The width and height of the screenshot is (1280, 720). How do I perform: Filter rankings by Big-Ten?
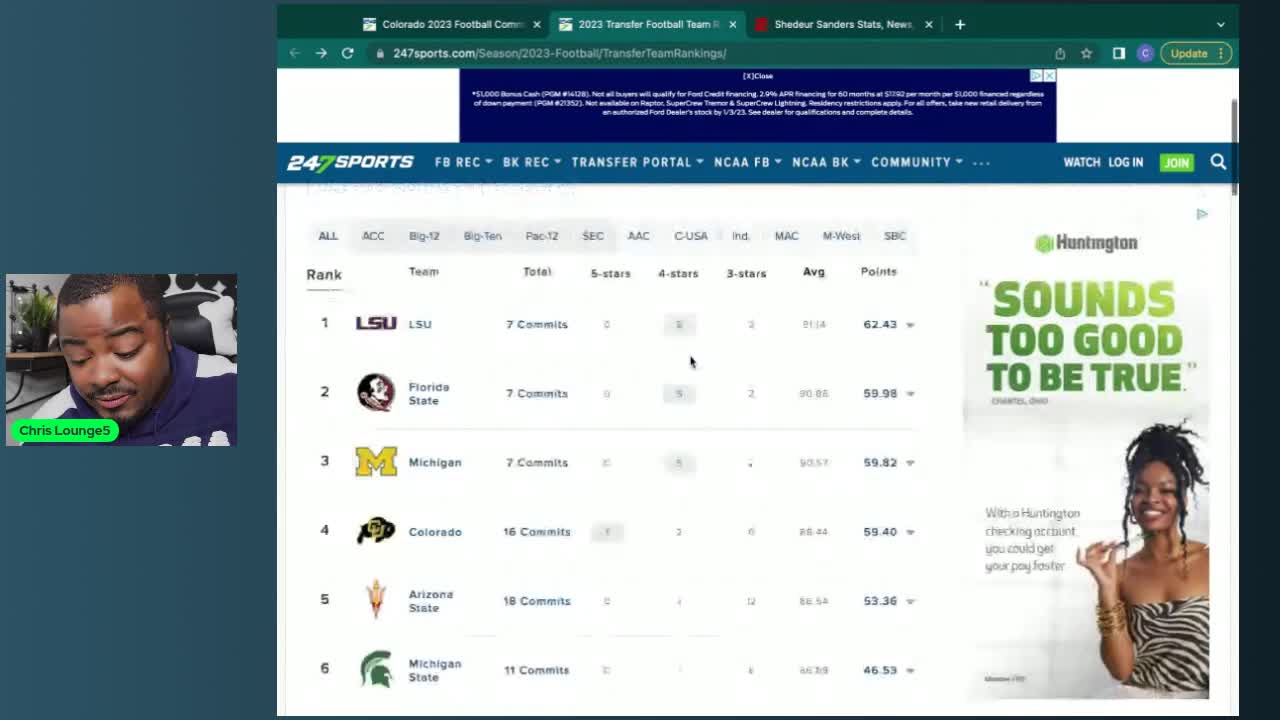coord(482,236)
